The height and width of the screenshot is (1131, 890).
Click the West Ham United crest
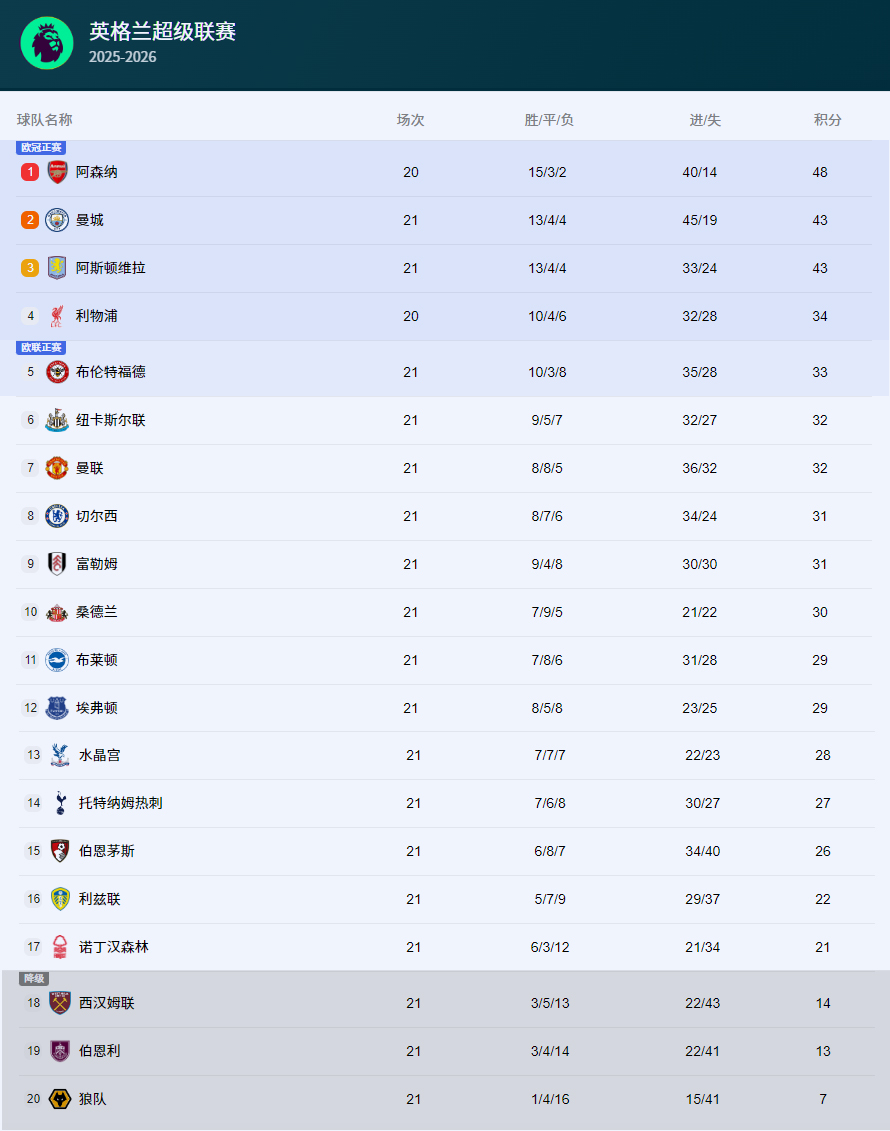(60, 1003)
